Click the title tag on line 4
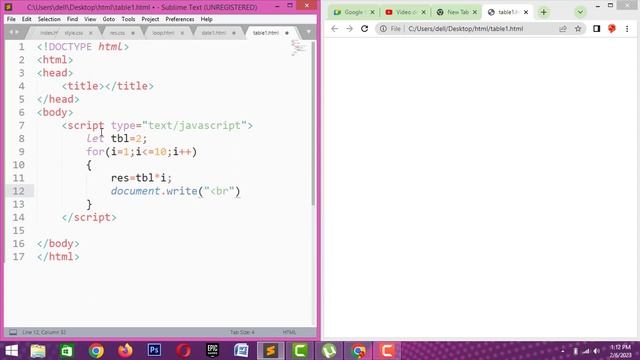The image size is (640, 360). click(108, 86)
